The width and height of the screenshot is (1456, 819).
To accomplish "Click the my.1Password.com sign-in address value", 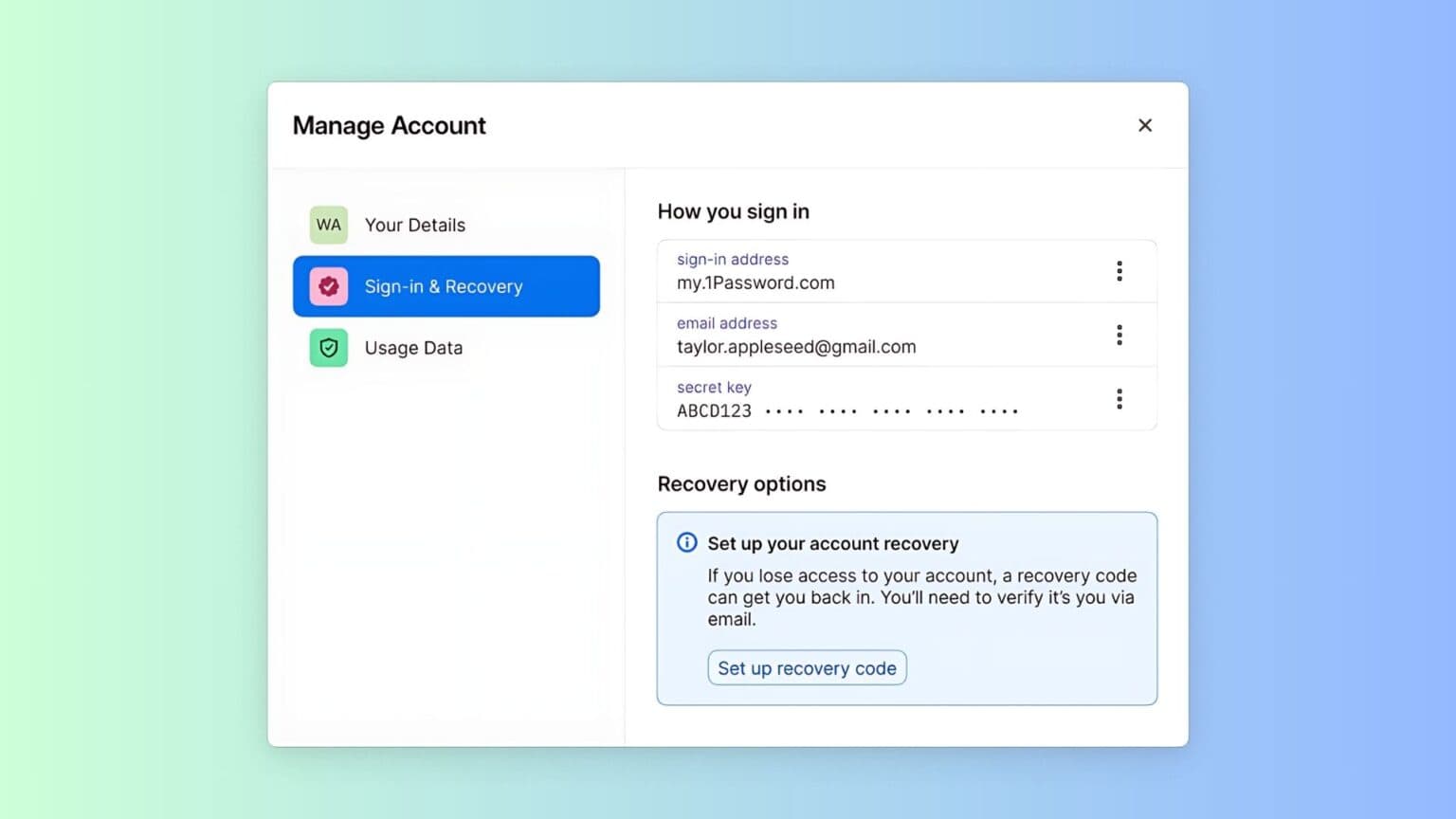I will (x=755, y=282).
